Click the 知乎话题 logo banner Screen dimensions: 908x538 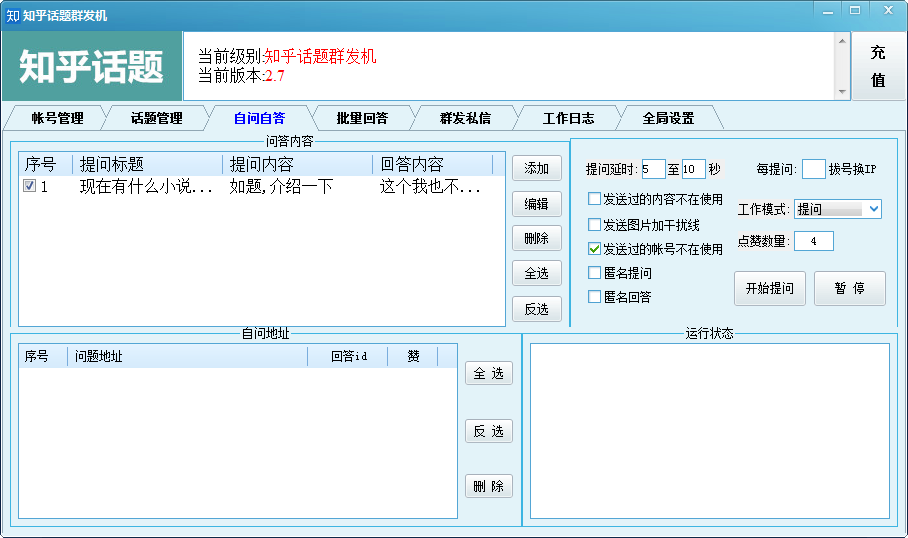pos(91,66)
